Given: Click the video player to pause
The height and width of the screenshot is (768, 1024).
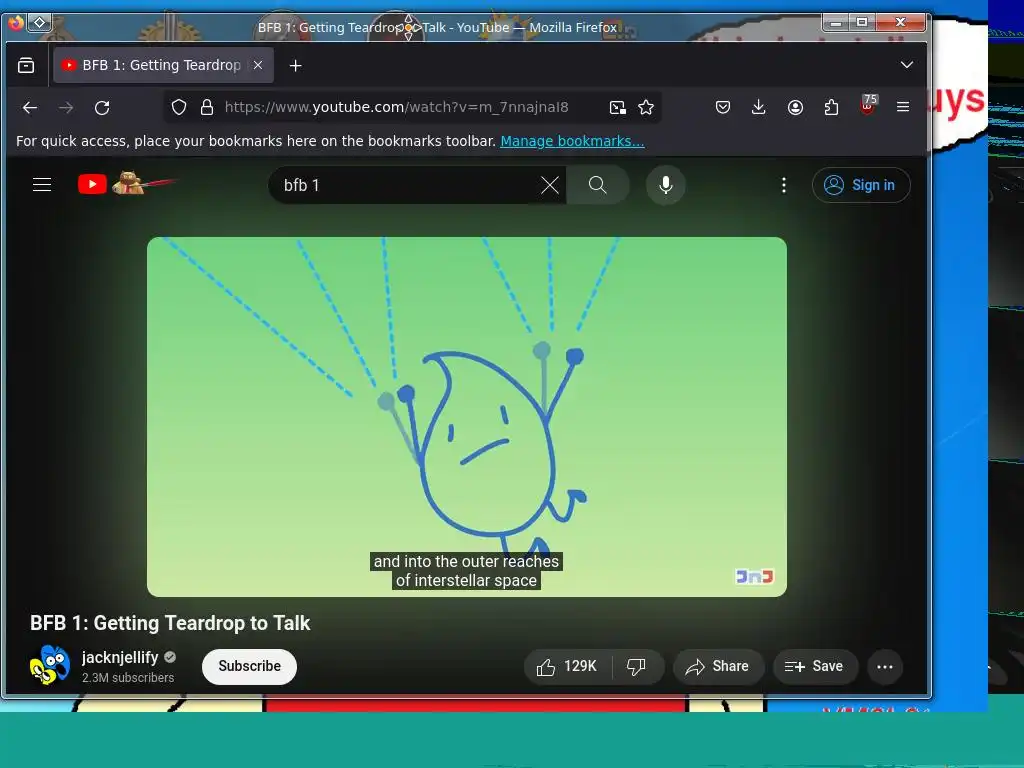Looking at the screenshot, I should pos(466,417).
